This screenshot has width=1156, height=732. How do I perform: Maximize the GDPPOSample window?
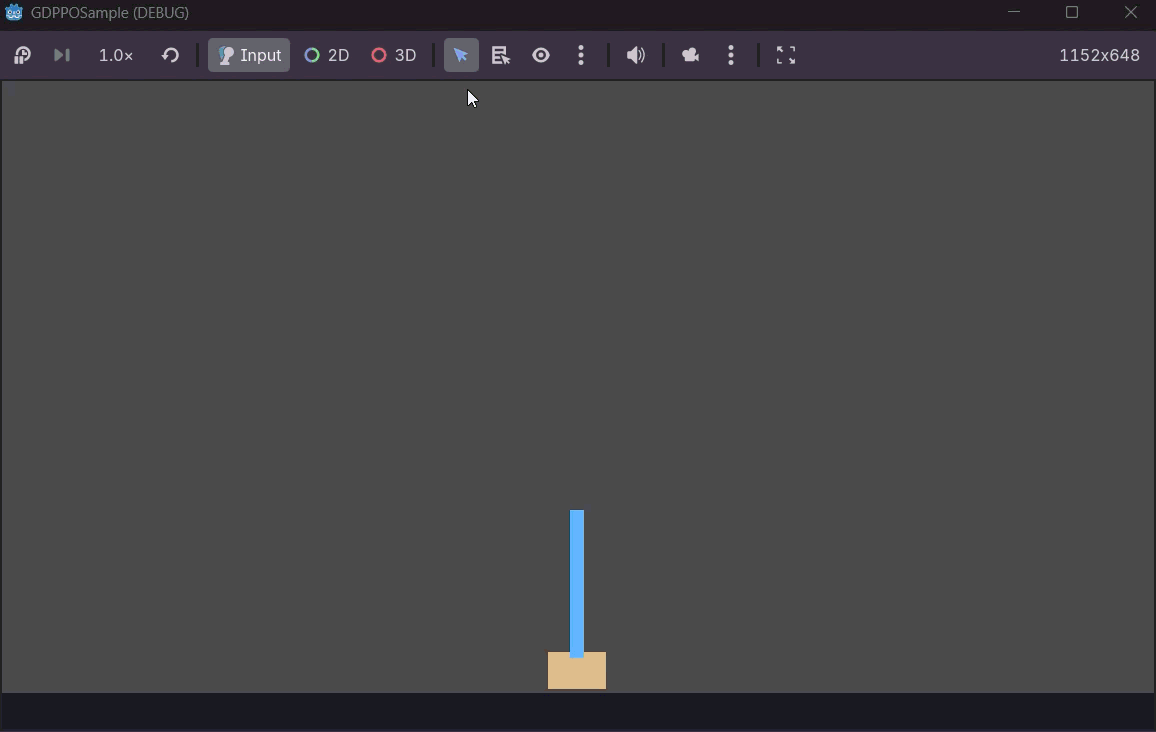(1072, 13)
